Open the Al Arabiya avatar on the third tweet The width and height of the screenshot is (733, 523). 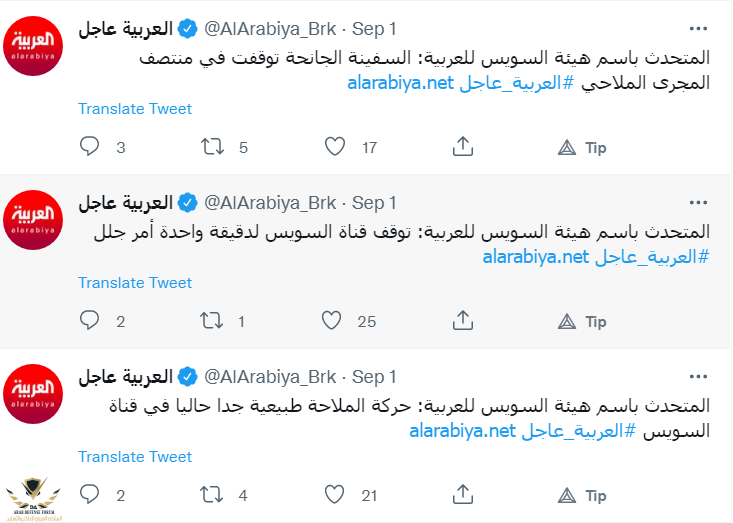click(33, 394)
